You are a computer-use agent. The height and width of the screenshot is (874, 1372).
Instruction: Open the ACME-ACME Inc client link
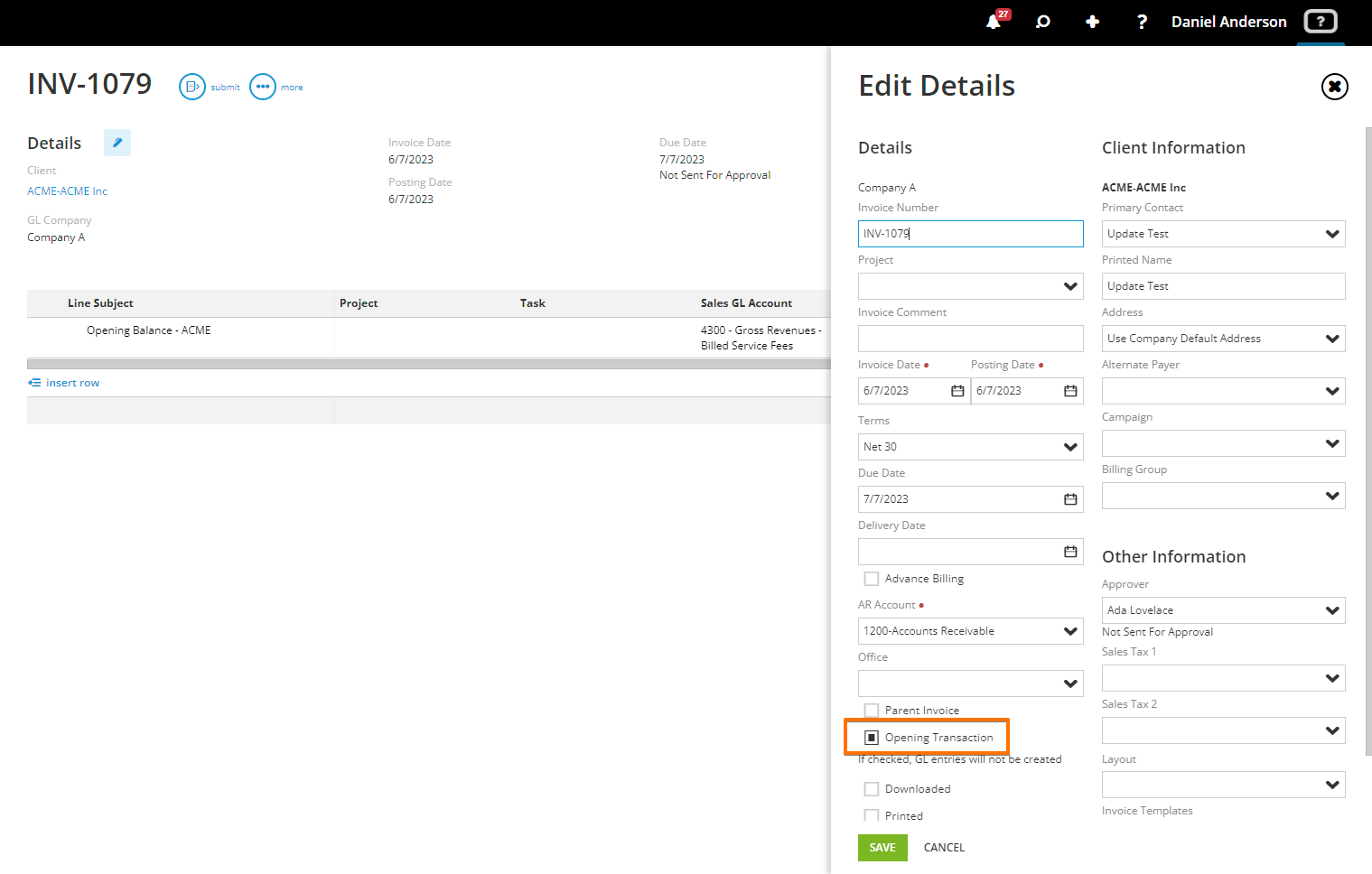pyautogui.click(x=67, y=191)
